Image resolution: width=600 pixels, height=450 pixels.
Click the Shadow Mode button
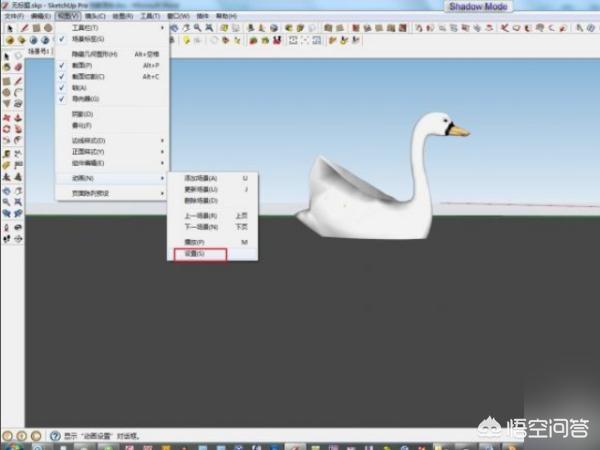tap(478, 7)
